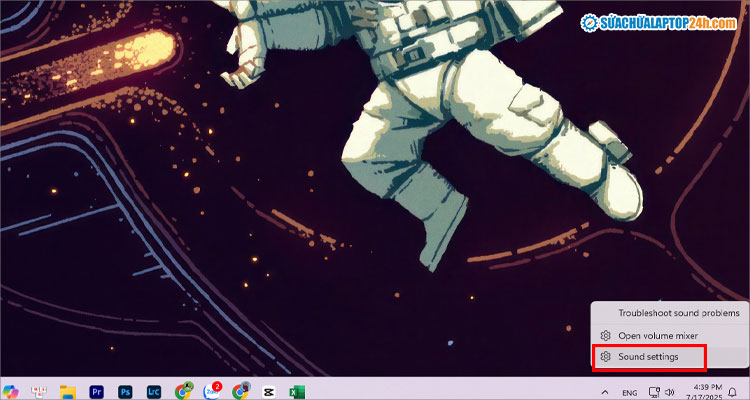The height and width of the screenshot is (400, 750).
Task: Open Chrome icon left of Zalo
Action: [183, 391]
